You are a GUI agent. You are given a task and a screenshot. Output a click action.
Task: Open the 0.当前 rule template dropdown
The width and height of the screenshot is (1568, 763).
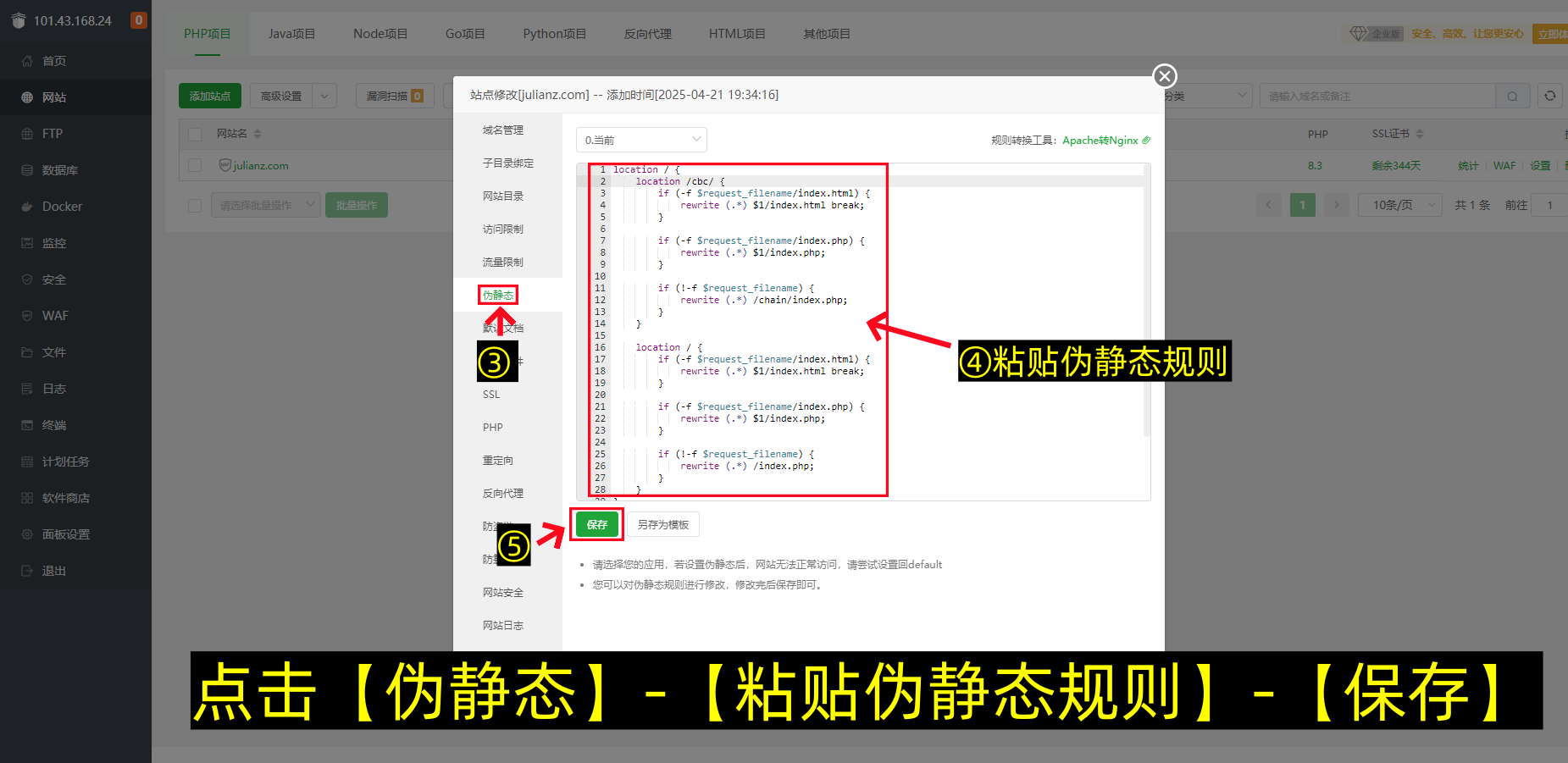click(x=641, y=139)
